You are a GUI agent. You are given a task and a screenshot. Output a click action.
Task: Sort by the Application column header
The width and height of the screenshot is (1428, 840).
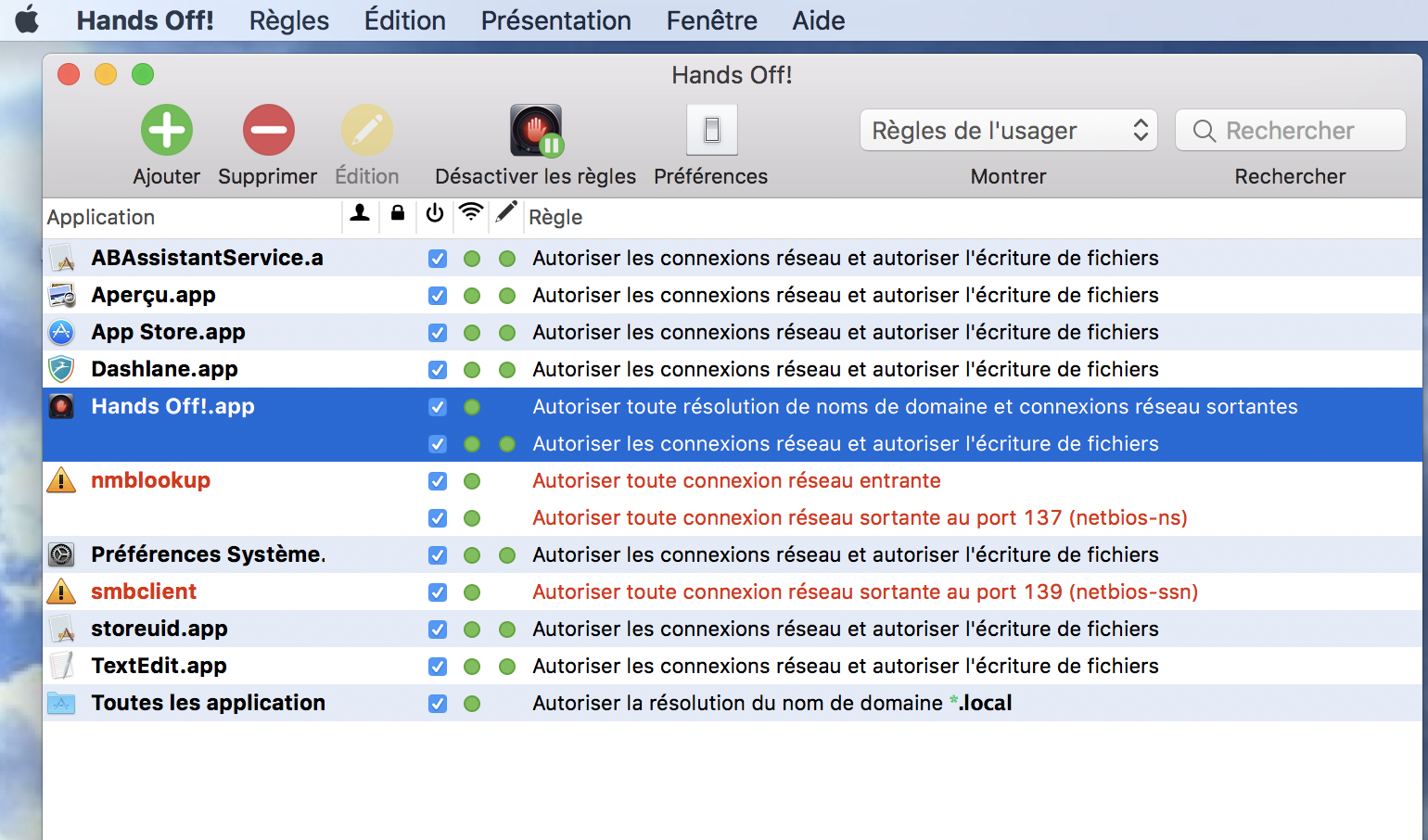(x=101, y=217)
